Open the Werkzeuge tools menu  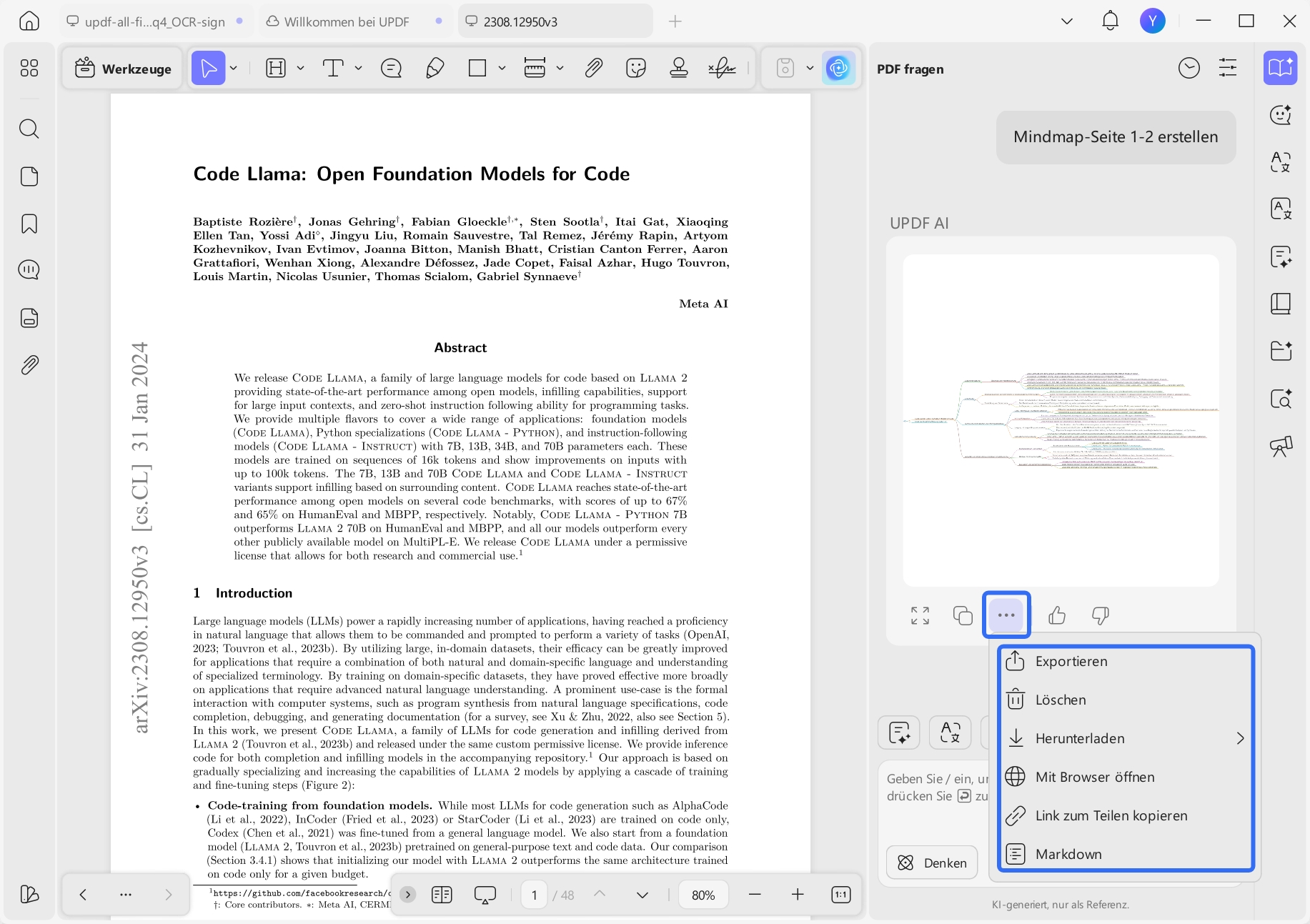click(123, 69)
